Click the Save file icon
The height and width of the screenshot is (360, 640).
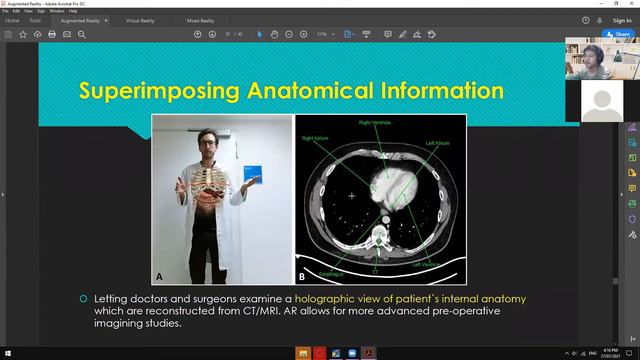pyautogui.click(x=8, y=35)
